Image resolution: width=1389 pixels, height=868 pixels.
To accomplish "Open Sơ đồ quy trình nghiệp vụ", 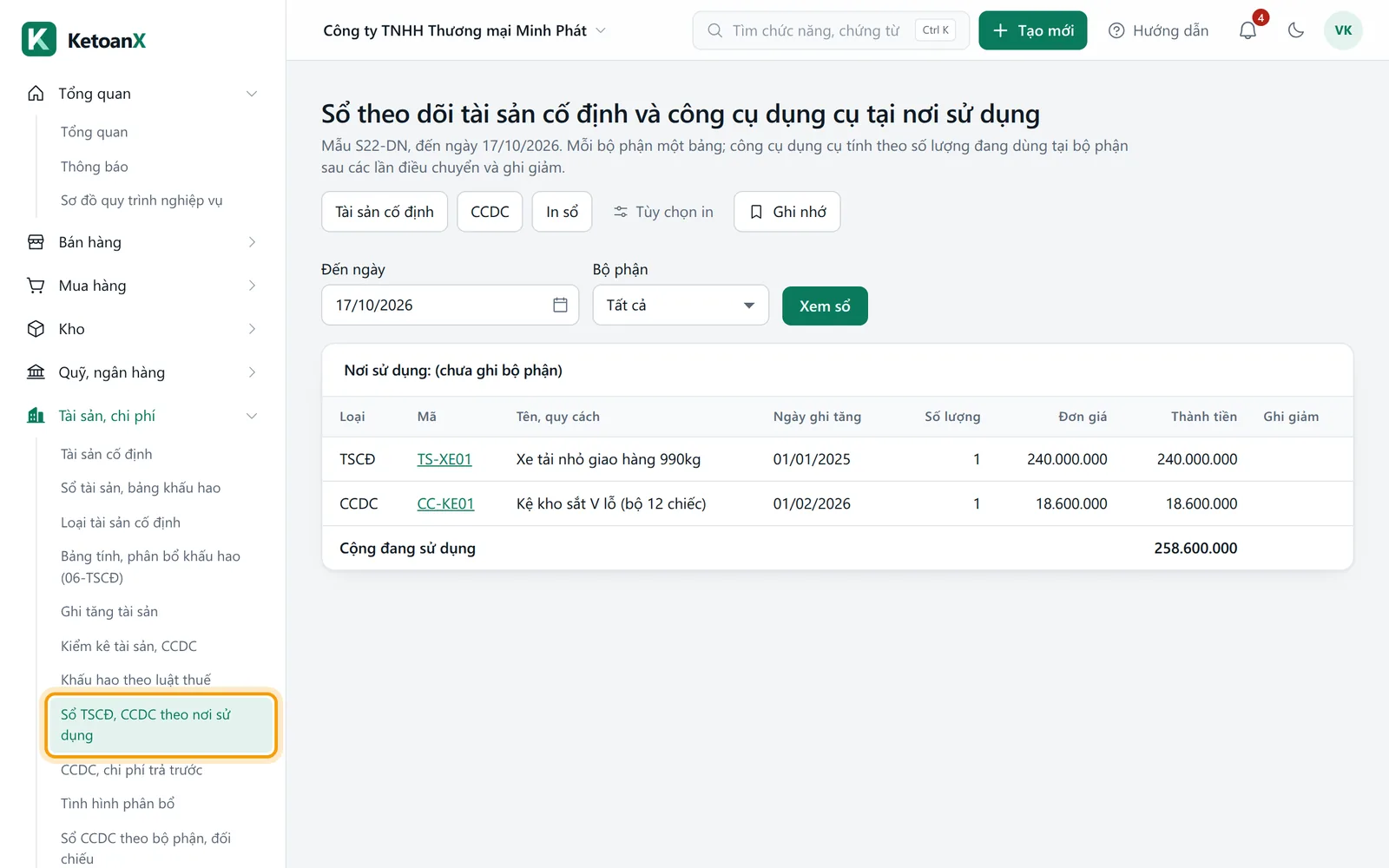I will coord(142,201).
